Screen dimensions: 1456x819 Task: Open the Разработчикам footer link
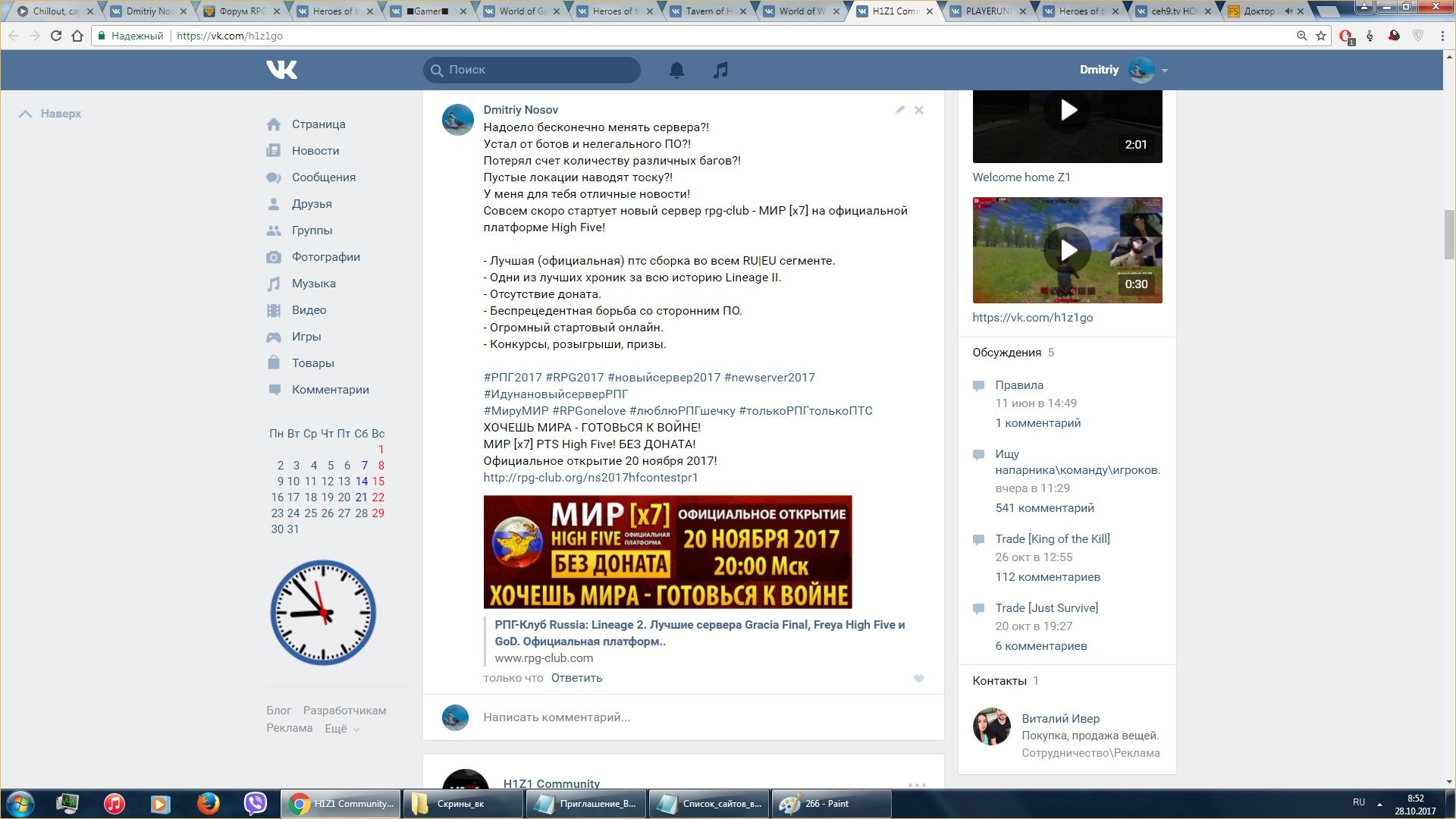click(x=344, y=711)
